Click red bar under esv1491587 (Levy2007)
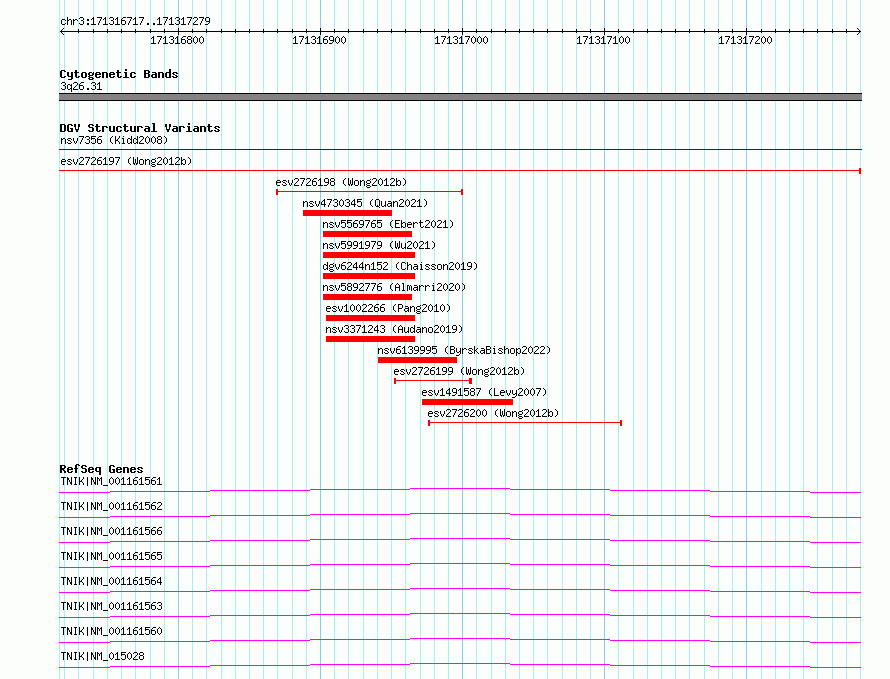 pos(467,402)
